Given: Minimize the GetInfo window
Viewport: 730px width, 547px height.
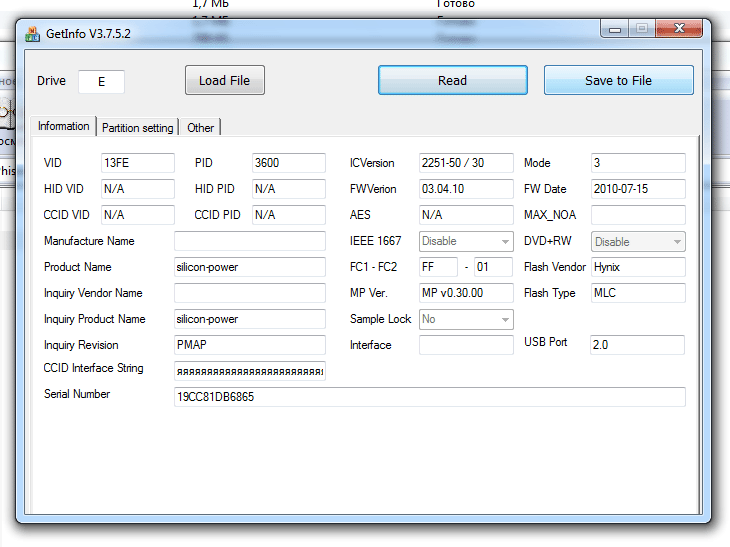Looking at the screenshot, I should 613,30.
